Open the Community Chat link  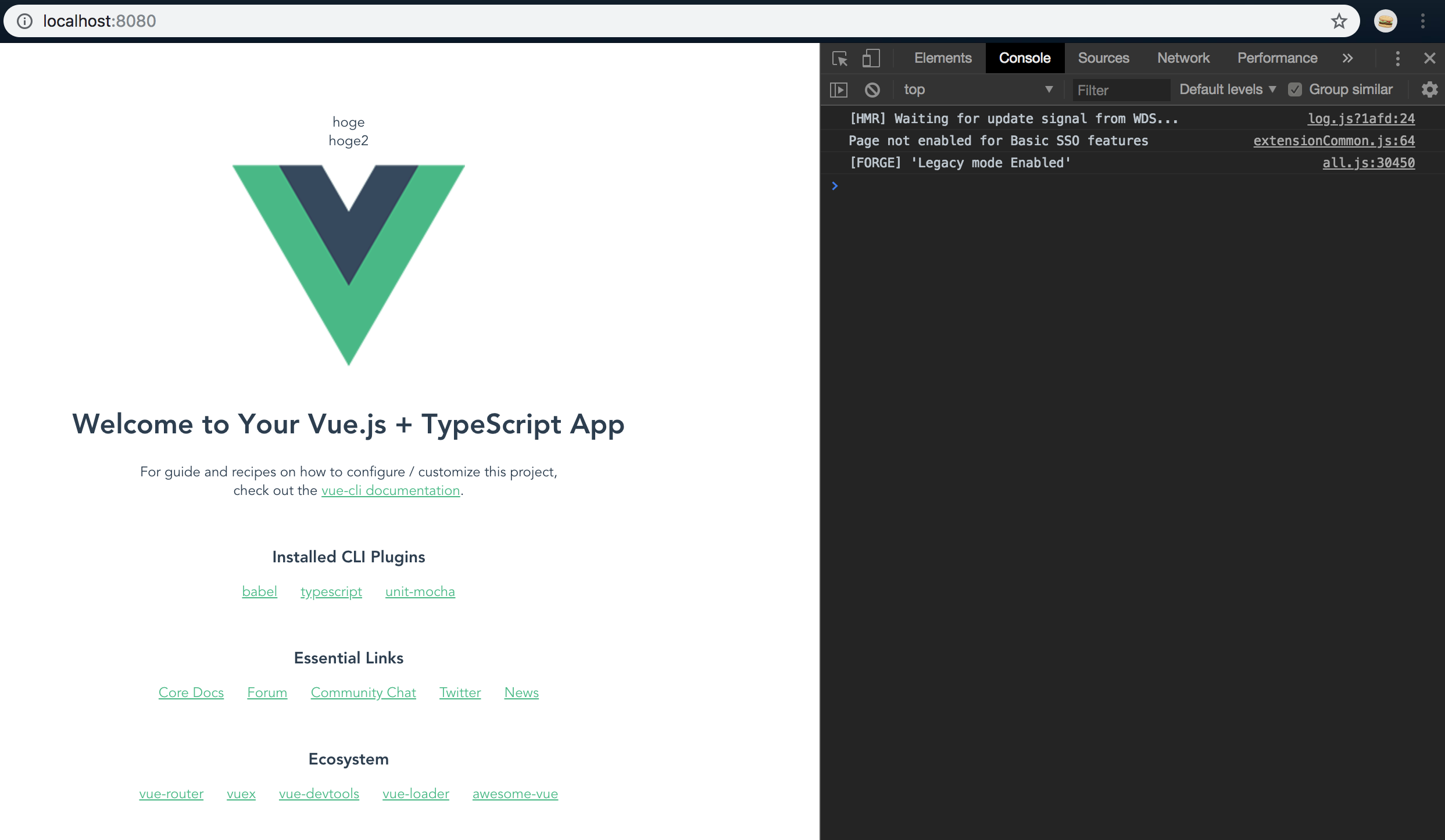[363, 692]
